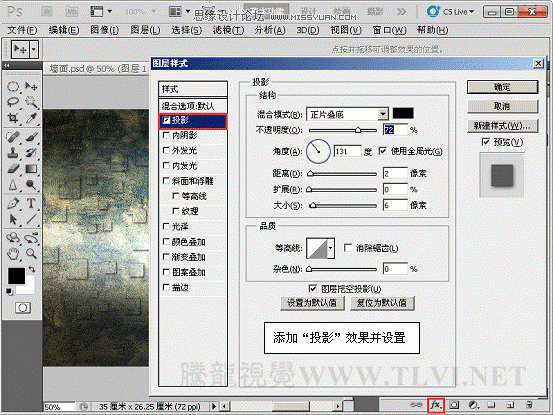The width and height of the screenshot is (553, 415).
Task: Click the add layer mask icon
Action: click(454, 405)
